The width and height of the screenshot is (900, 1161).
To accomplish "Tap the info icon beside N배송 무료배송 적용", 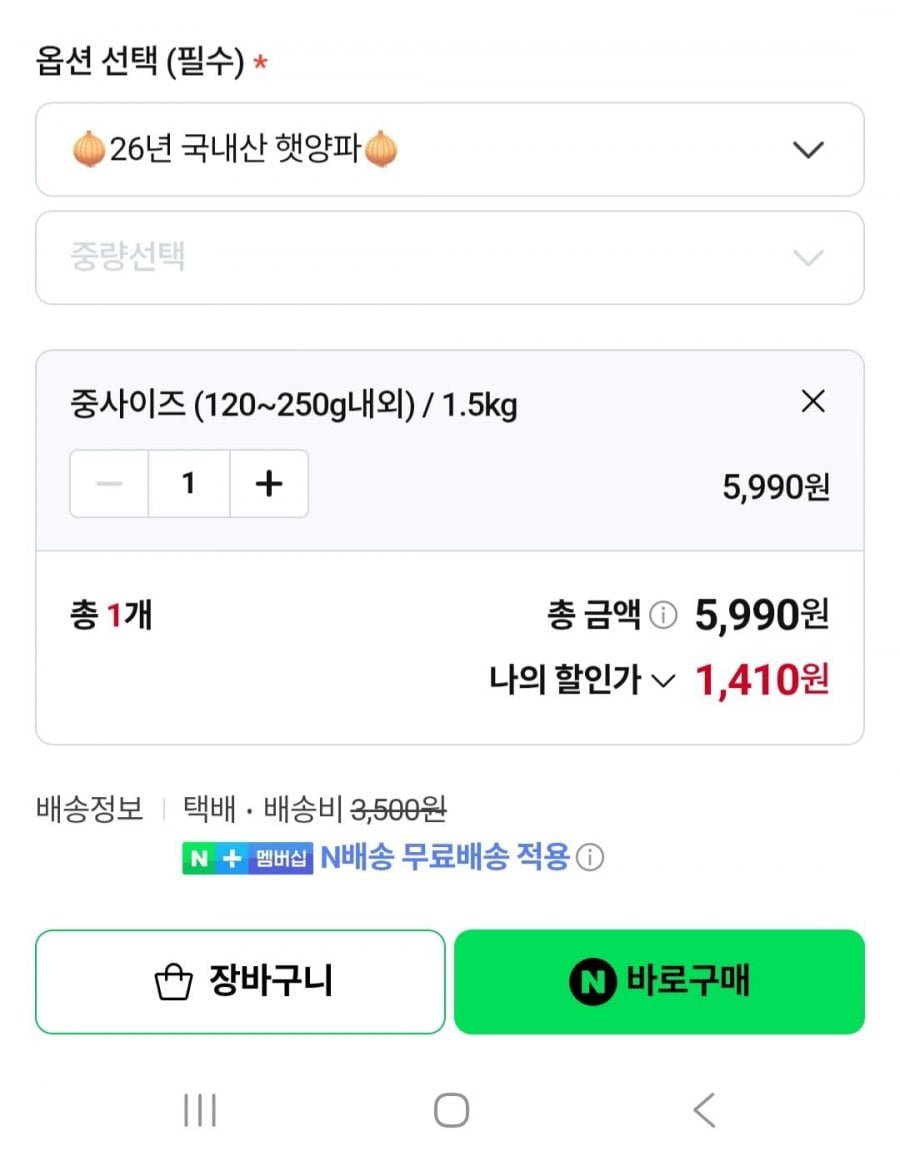I will (x=590, y=857).
